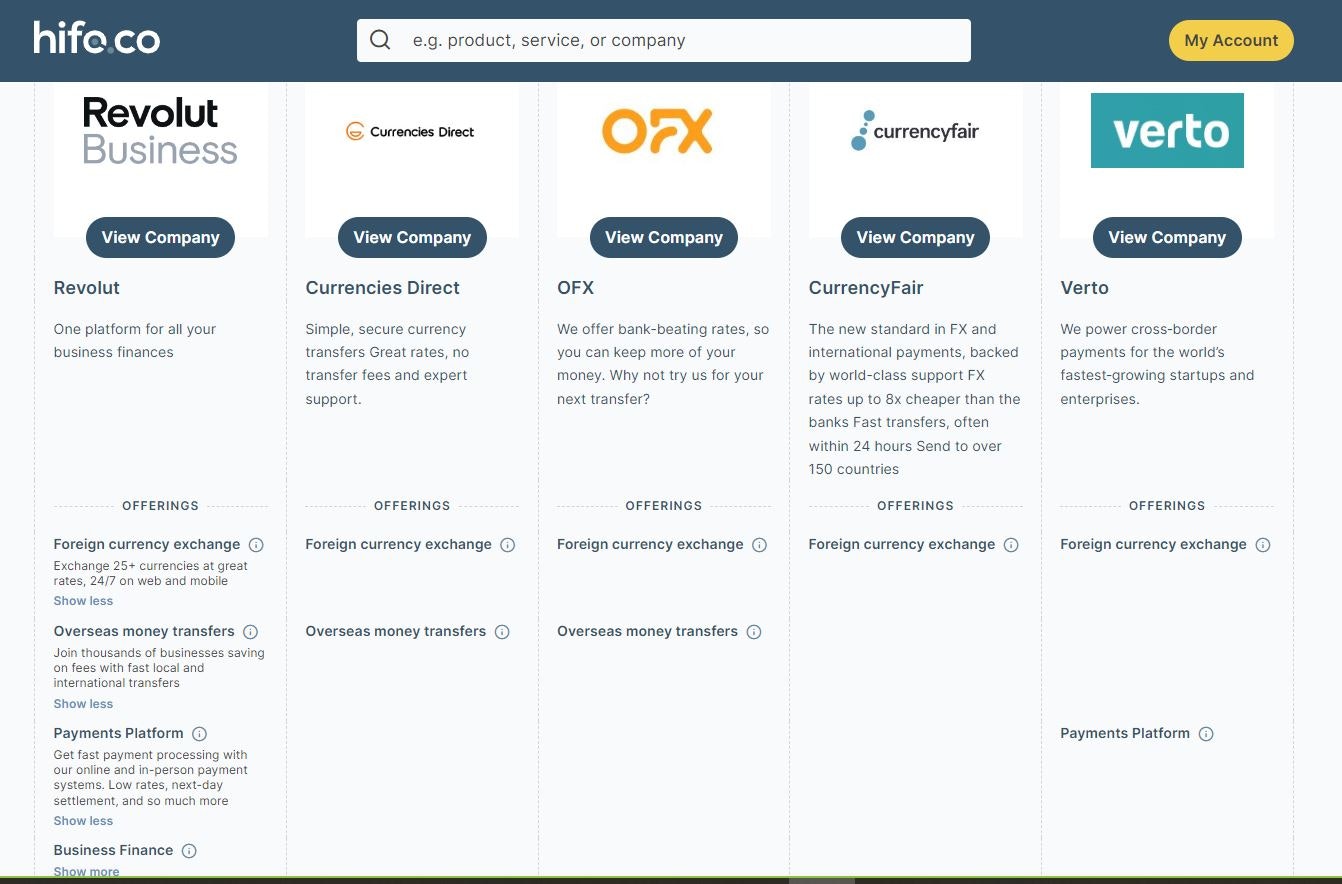Open info icon for Currencies Direct Overseas money transfers
1342x884 pixels.
(502, 632)
